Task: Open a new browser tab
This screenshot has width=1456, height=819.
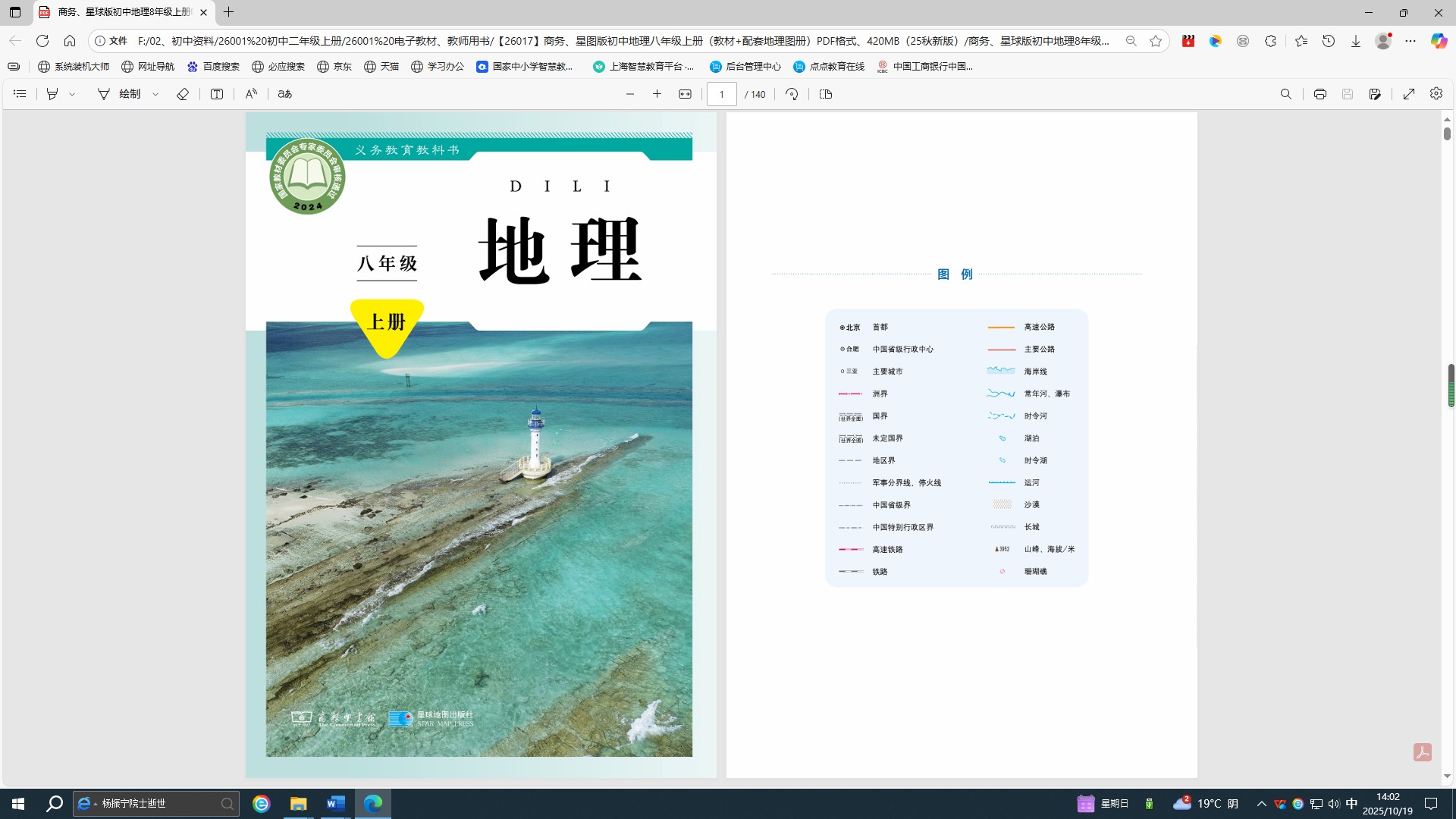Action: (228, 12)
